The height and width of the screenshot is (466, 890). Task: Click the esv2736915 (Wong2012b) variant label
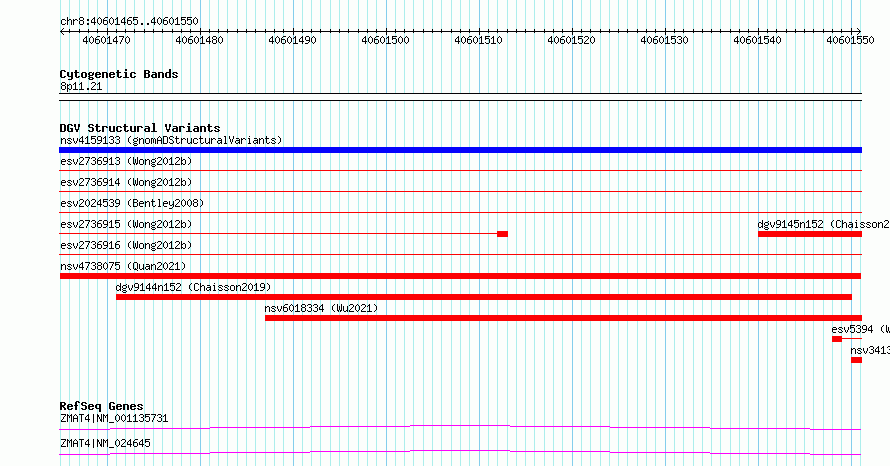point(126,224)
